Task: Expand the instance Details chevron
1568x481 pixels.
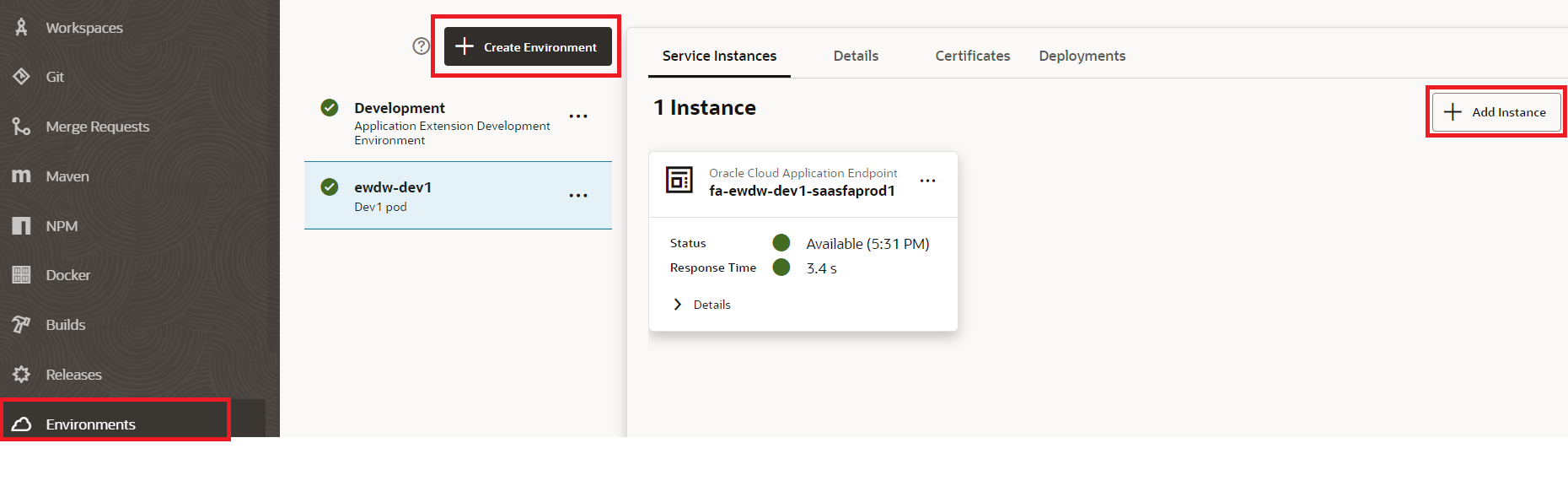Action: click(x=678, y=305)
